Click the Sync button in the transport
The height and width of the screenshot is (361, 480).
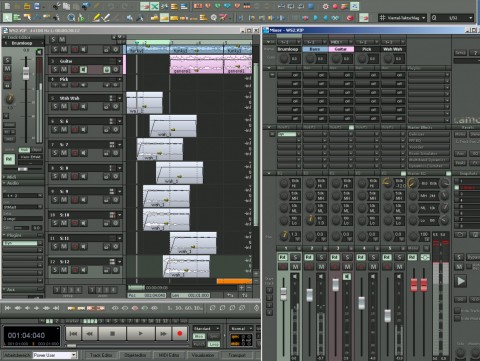pos(214,336)
